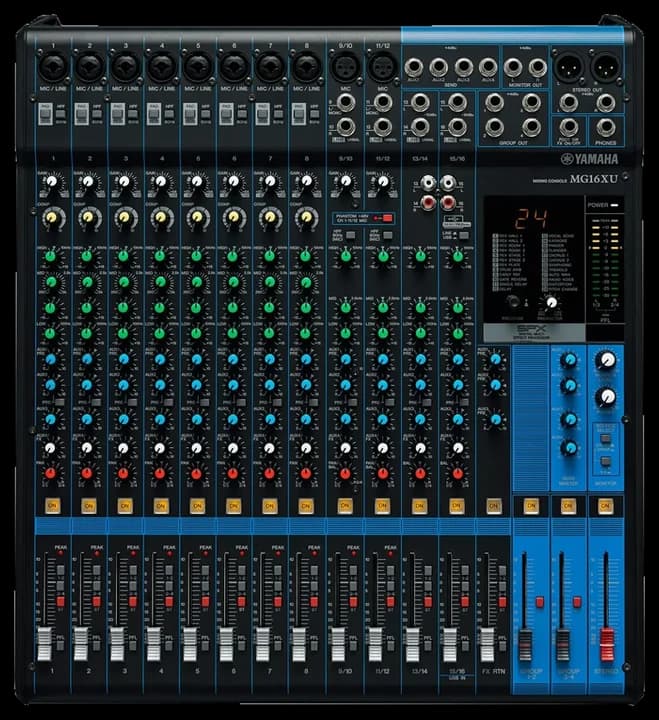Toggle the STEREO master ON button
This screenshot has width=659, height=720.
pos(605,506)
